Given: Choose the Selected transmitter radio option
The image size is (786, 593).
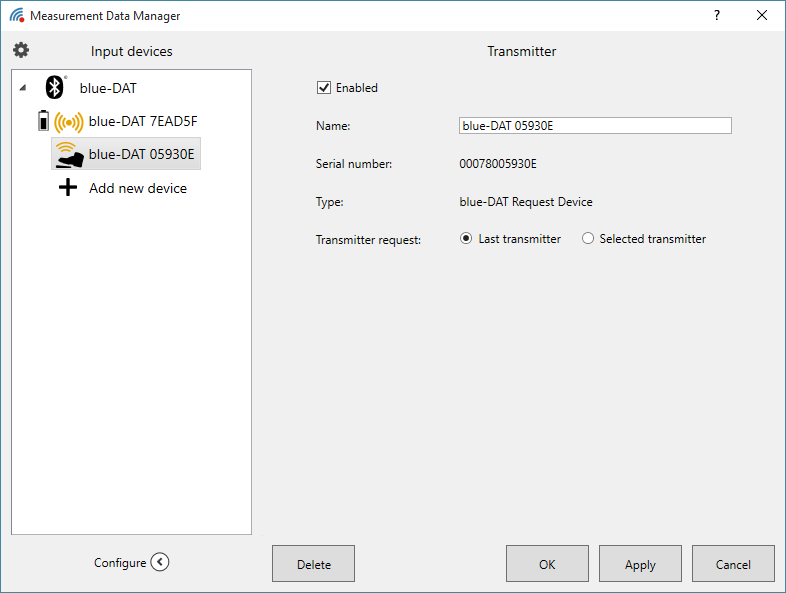Looking at the screenshot, I should tap(588, 239).
